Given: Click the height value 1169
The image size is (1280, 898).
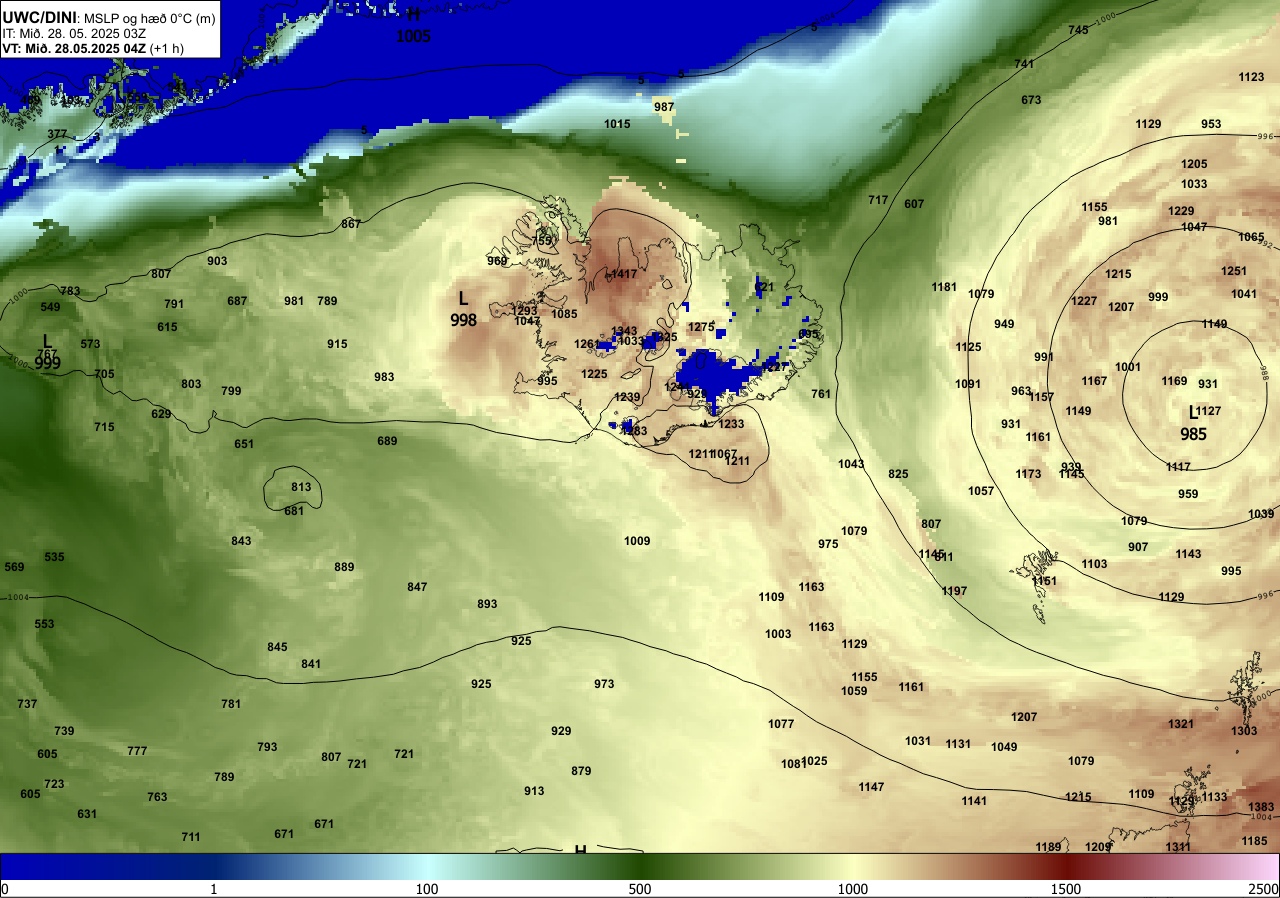Looking at the screenshot, I should tap(1174, 381).
